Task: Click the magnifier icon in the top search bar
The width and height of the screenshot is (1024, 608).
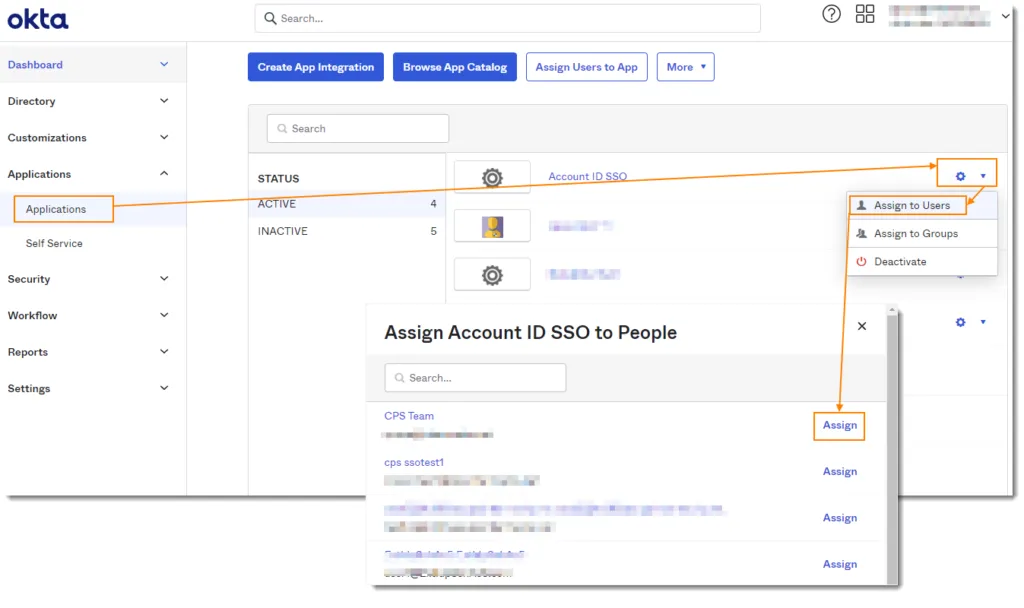Action: [x=270, y=18]
